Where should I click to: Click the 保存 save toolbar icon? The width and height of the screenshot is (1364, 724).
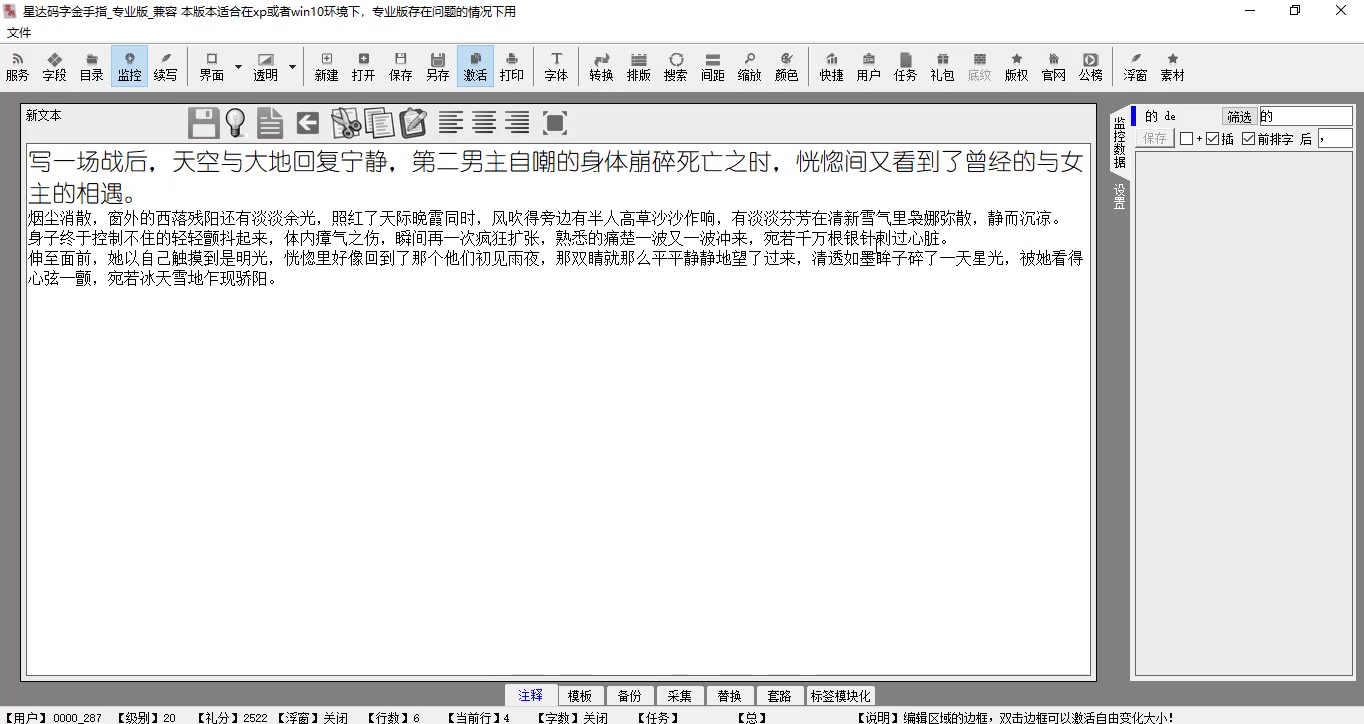[401, 66]
